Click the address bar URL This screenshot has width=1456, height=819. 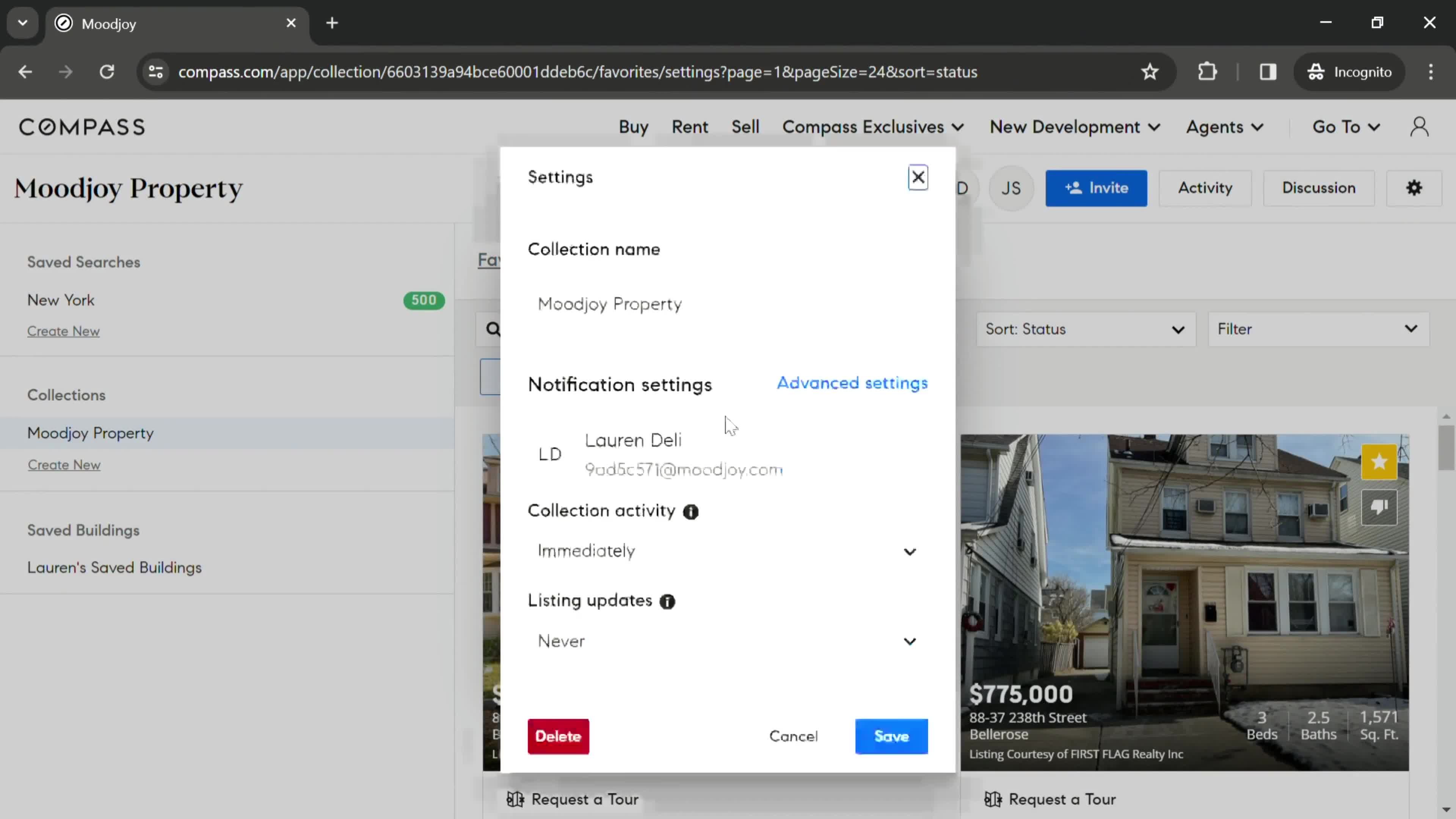point(577,72)
